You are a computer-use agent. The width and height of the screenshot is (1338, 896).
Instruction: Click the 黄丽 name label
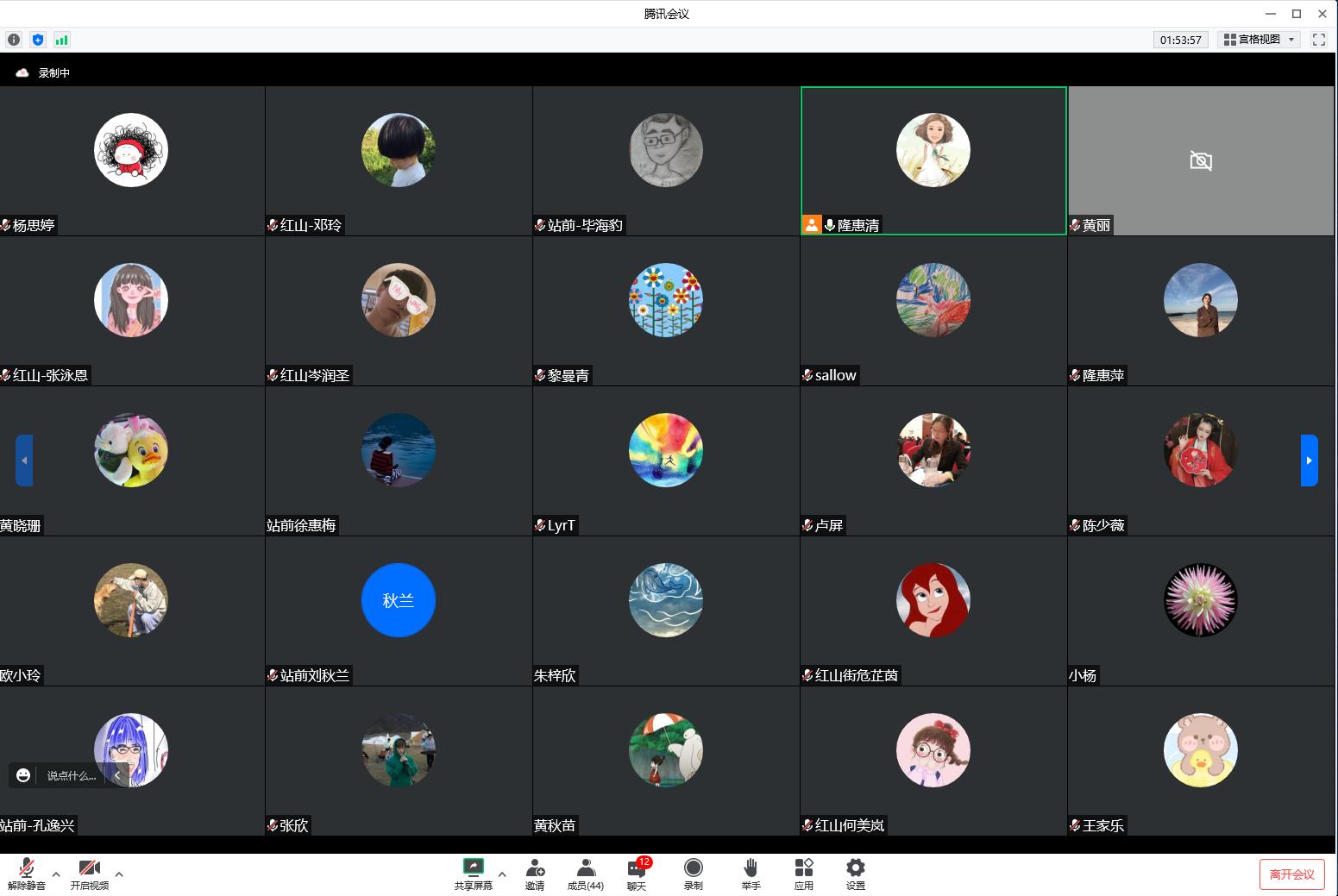1096,225
